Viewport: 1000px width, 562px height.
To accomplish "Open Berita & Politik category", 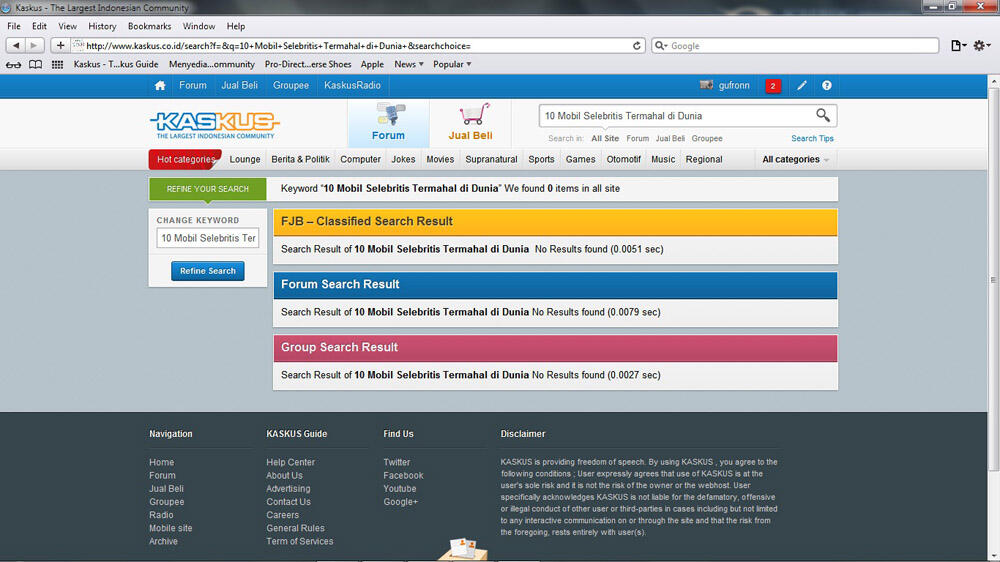I will 300,159.
